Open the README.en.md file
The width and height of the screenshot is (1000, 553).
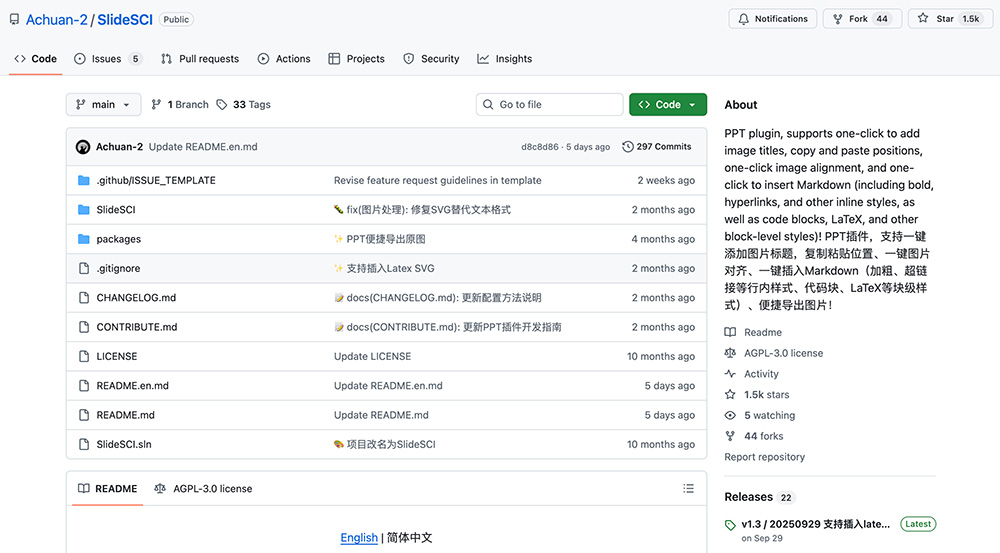[x=132, y=386]
